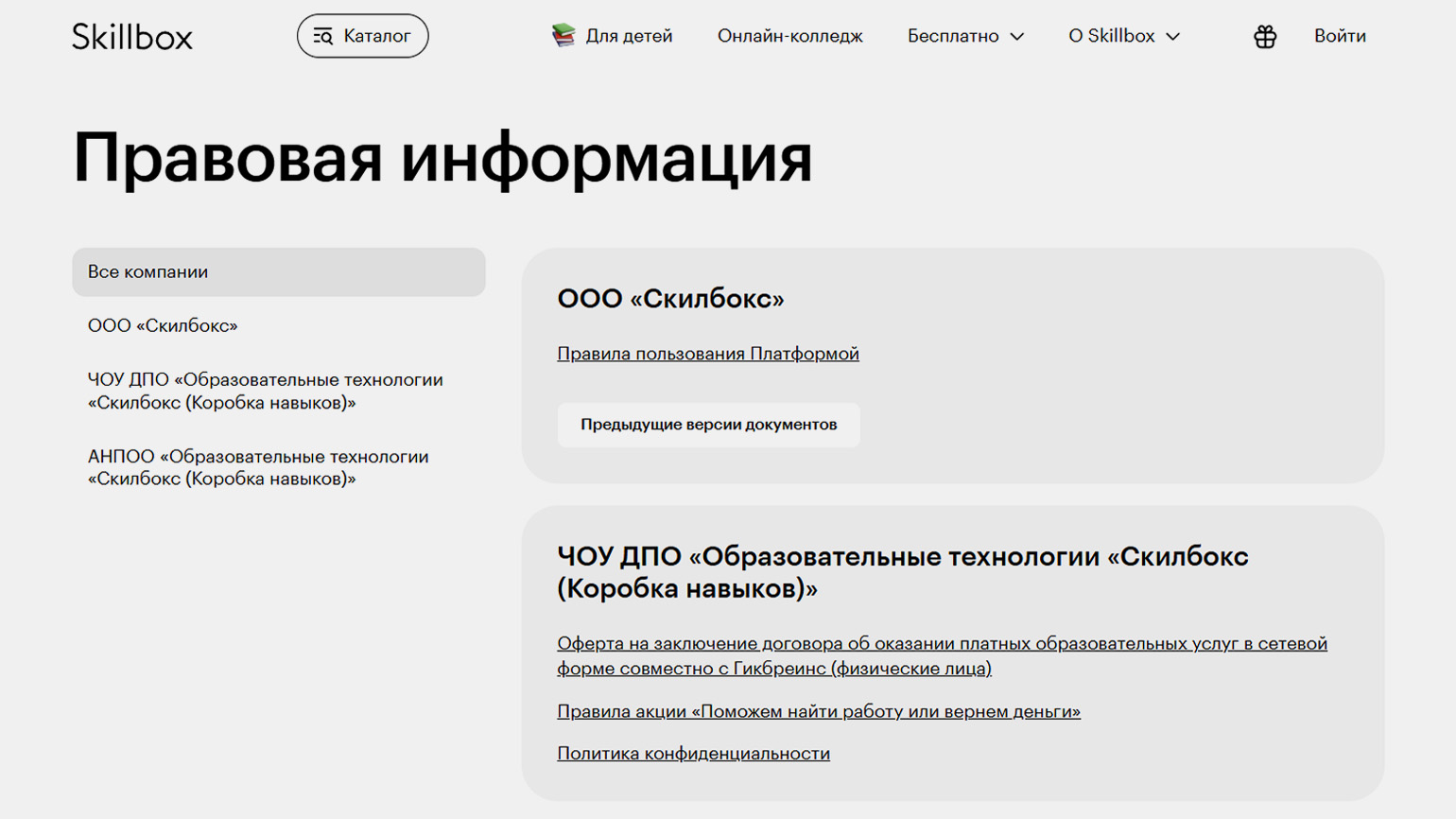Open Политика конфиденциальности link
The image size is (1456, 819).
(x=693, y=754)
